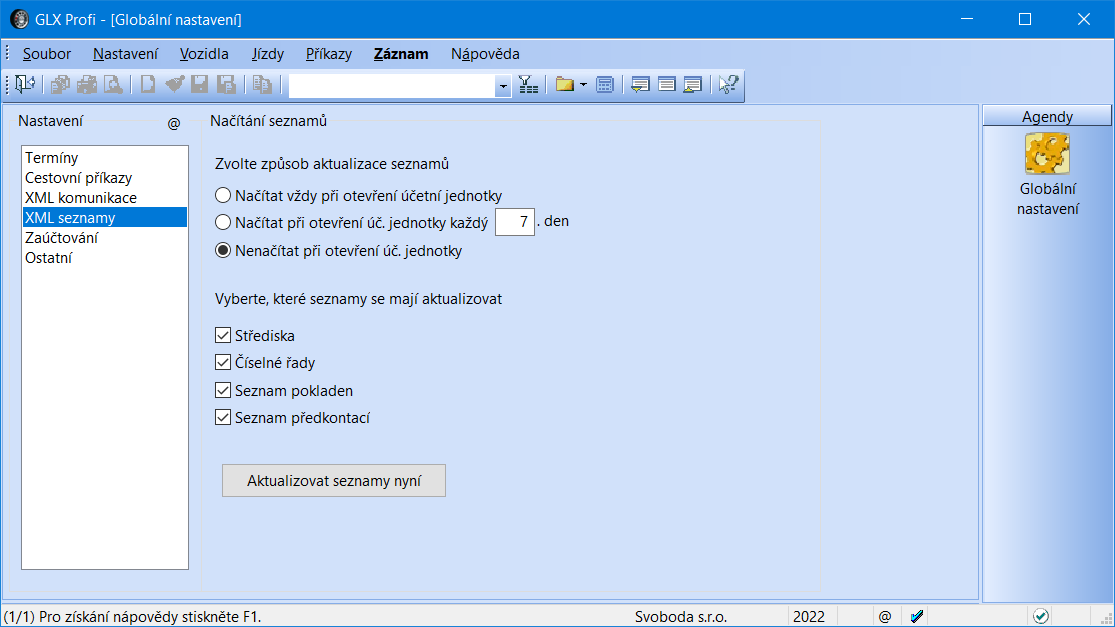Select XML komunikace in the settings list
The width and height of the screenshot is (1115, 627).
(105, 198)
